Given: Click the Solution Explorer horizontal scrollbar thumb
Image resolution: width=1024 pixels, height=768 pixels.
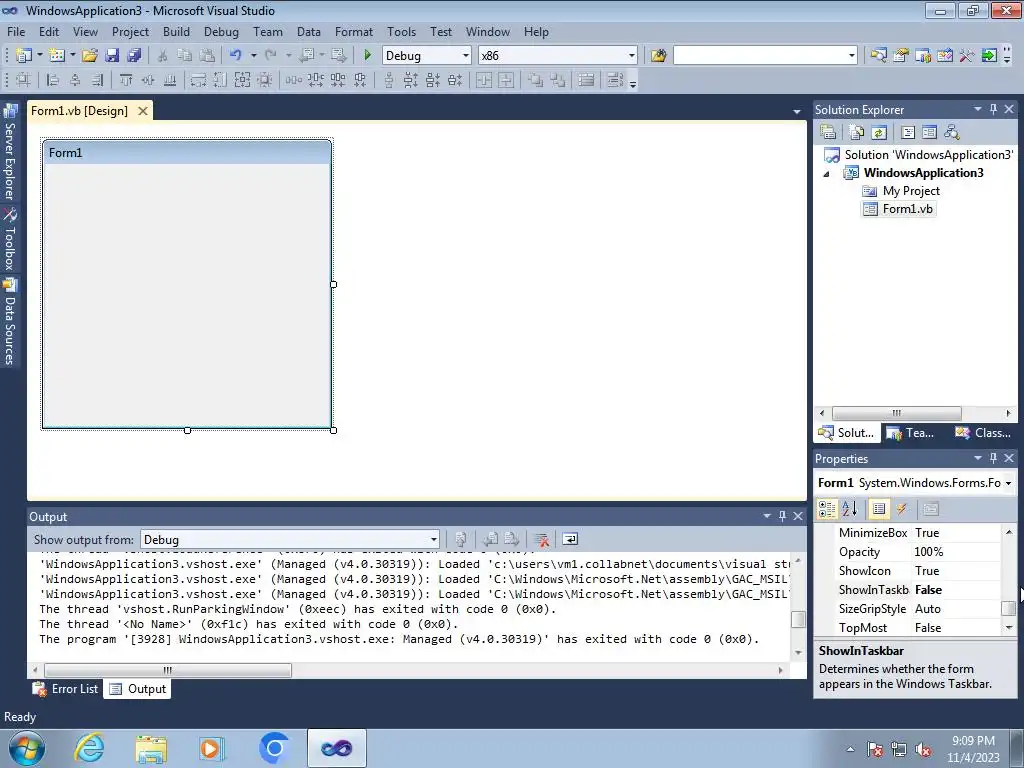Looking at the screenshot, I should tap(897, 413).
